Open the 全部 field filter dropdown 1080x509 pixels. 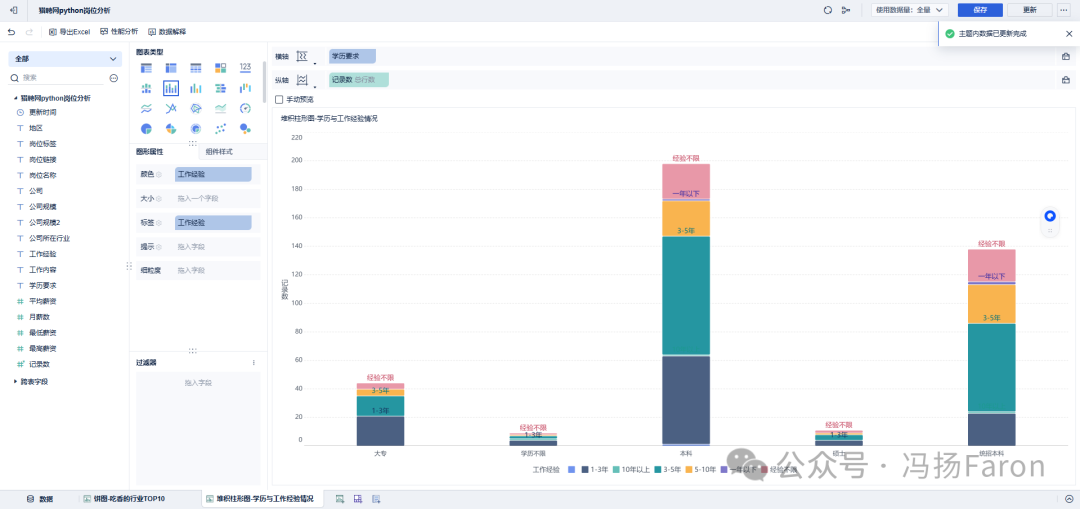[x=65, y=59]
